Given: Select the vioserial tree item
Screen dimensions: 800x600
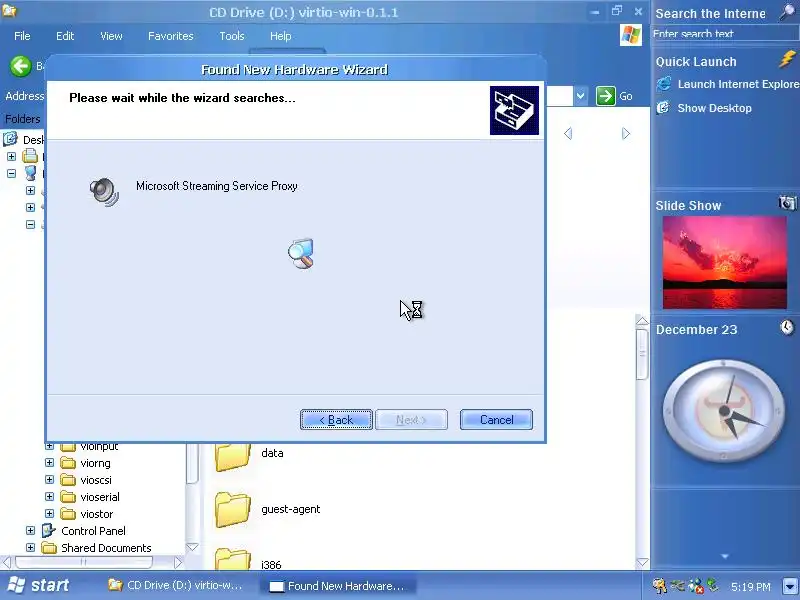Looking at the screenshot, I should coord(100,497).
